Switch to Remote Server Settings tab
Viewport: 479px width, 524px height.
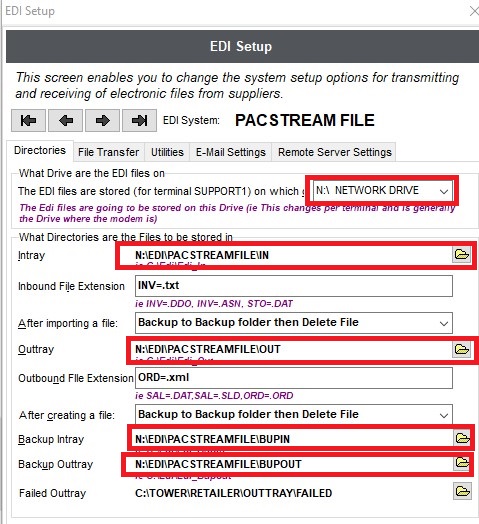335,152
